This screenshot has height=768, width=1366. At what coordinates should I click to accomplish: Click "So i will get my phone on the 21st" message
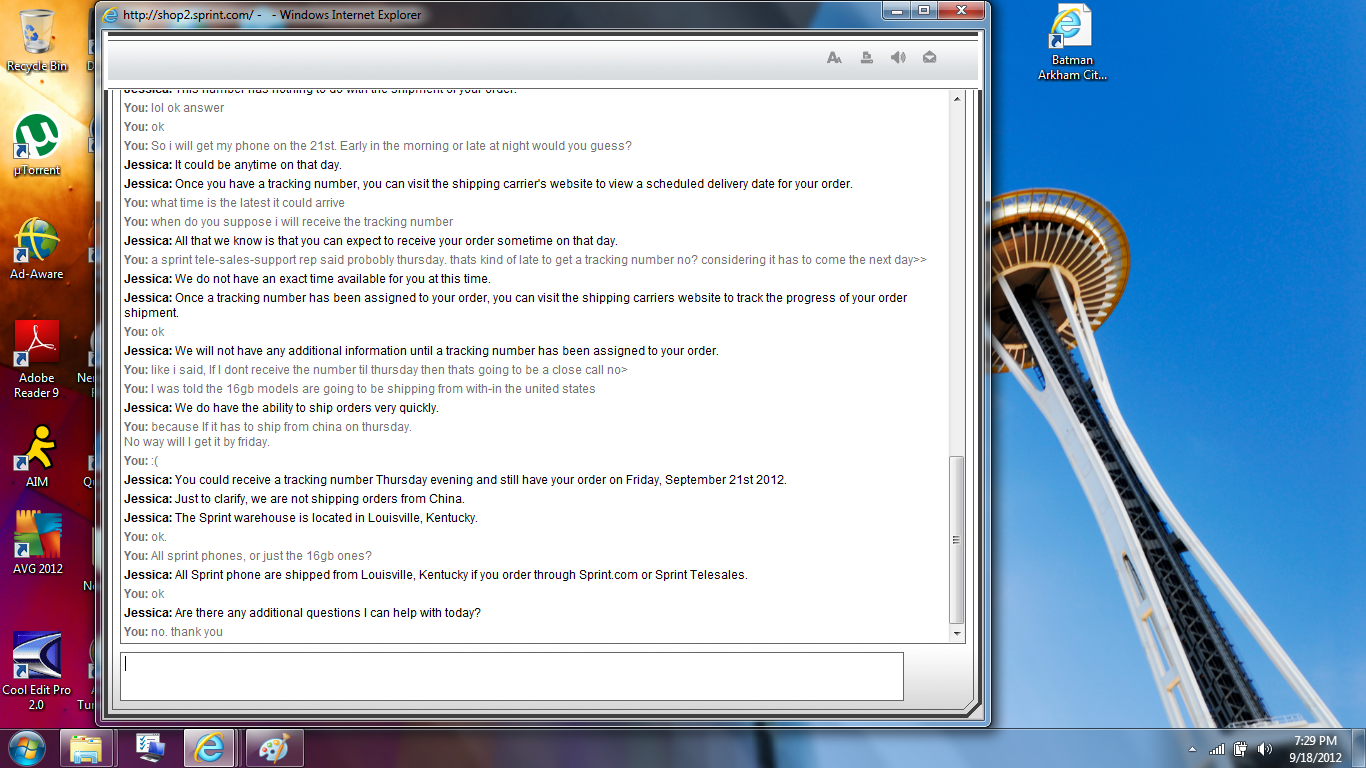(x=391, y=146)
